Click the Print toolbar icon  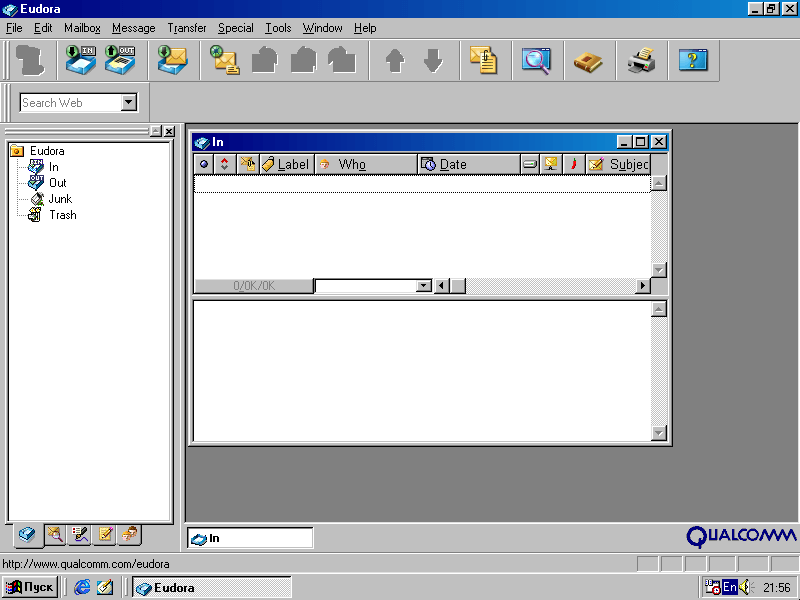click(641, 60)
